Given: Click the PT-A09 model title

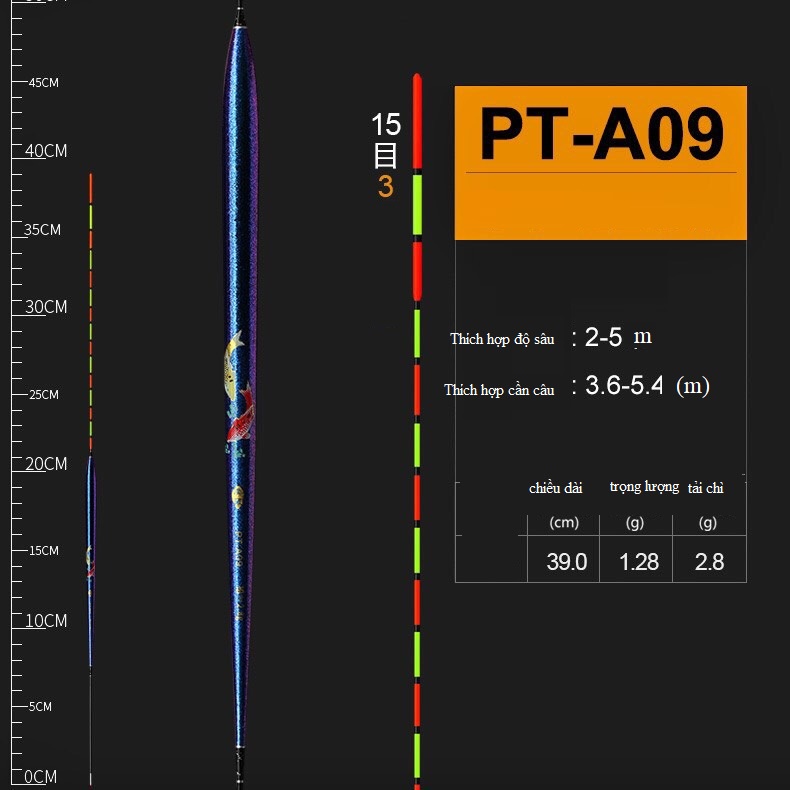Looking at the screenshot, I should pyautogui.click(x=600, y=135).
